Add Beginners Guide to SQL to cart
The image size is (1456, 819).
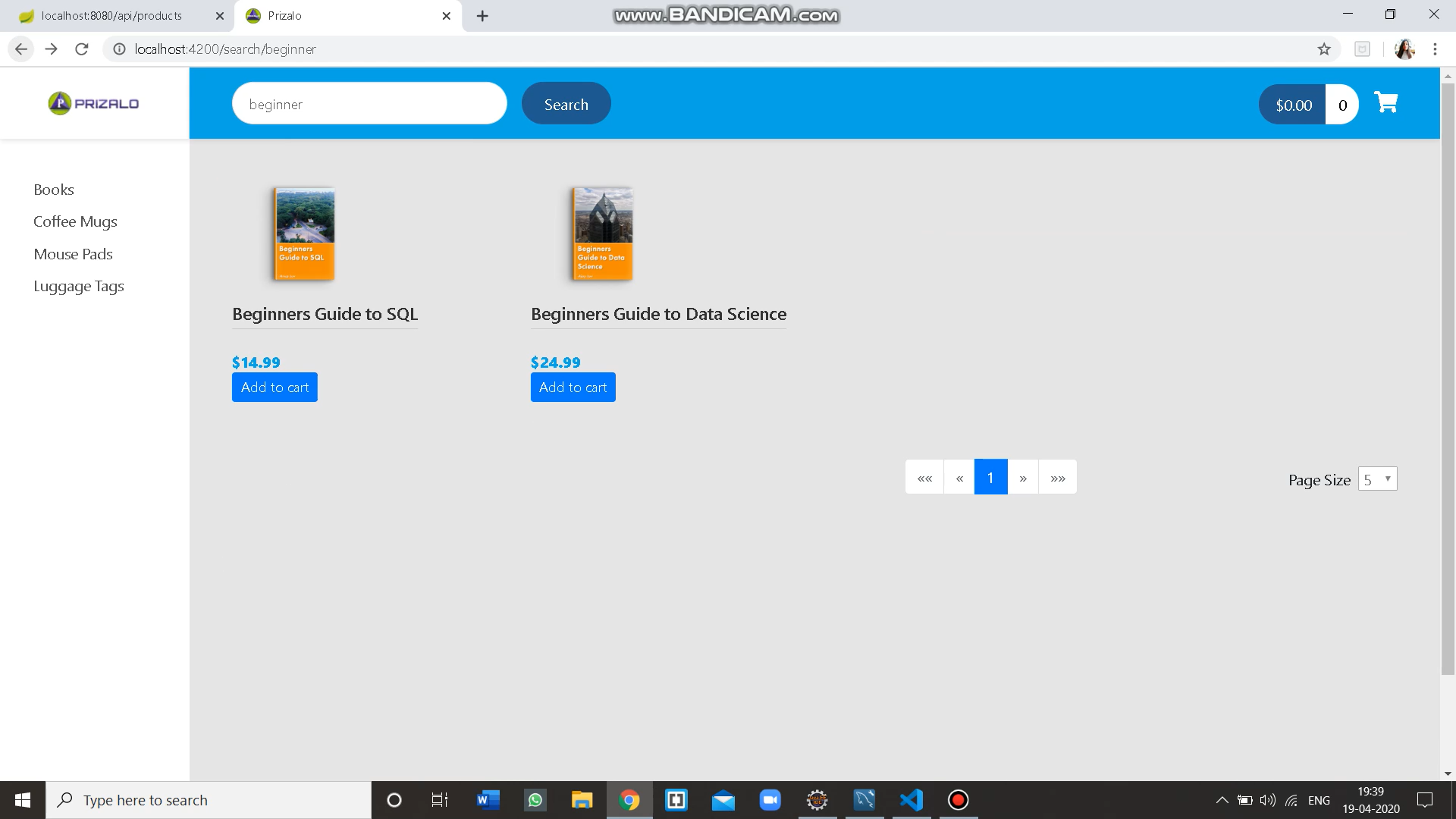point(275,387)
